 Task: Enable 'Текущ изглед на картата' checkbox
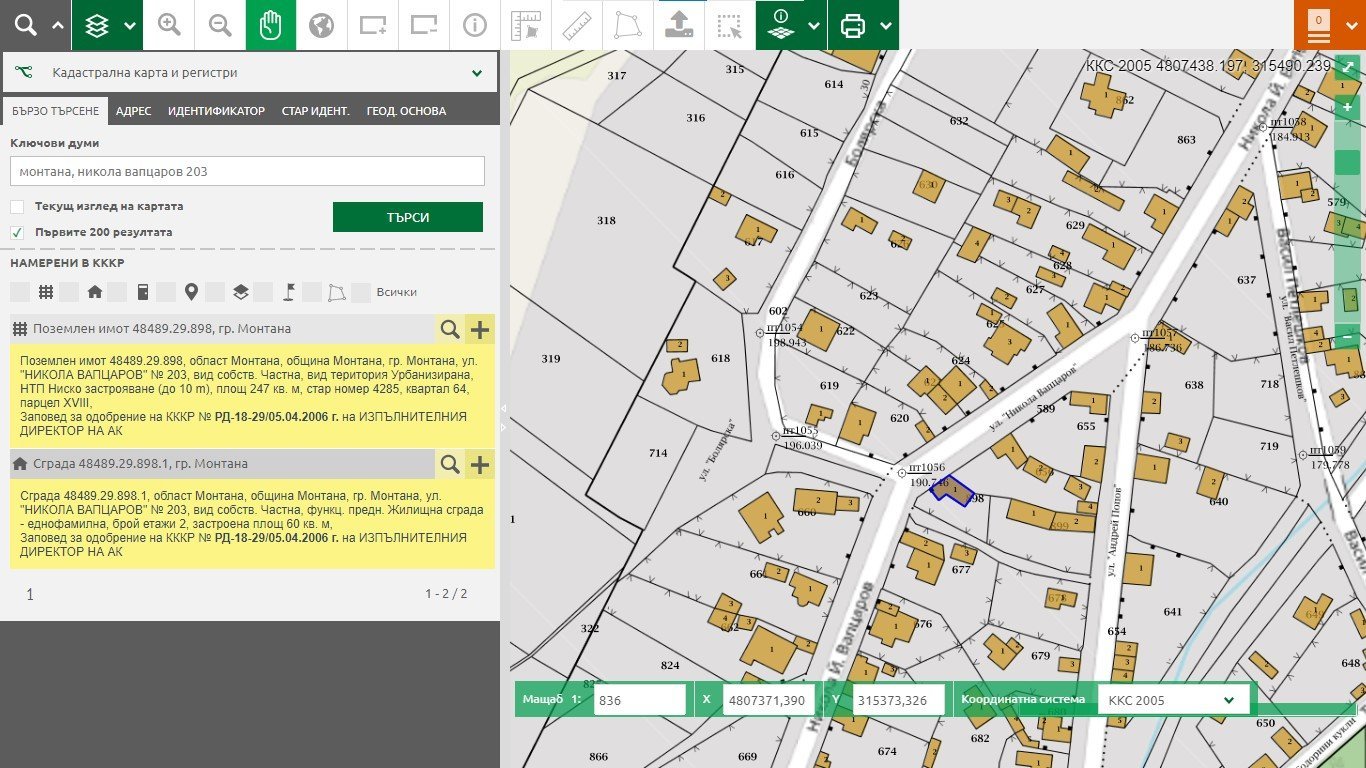click(17, 207)
